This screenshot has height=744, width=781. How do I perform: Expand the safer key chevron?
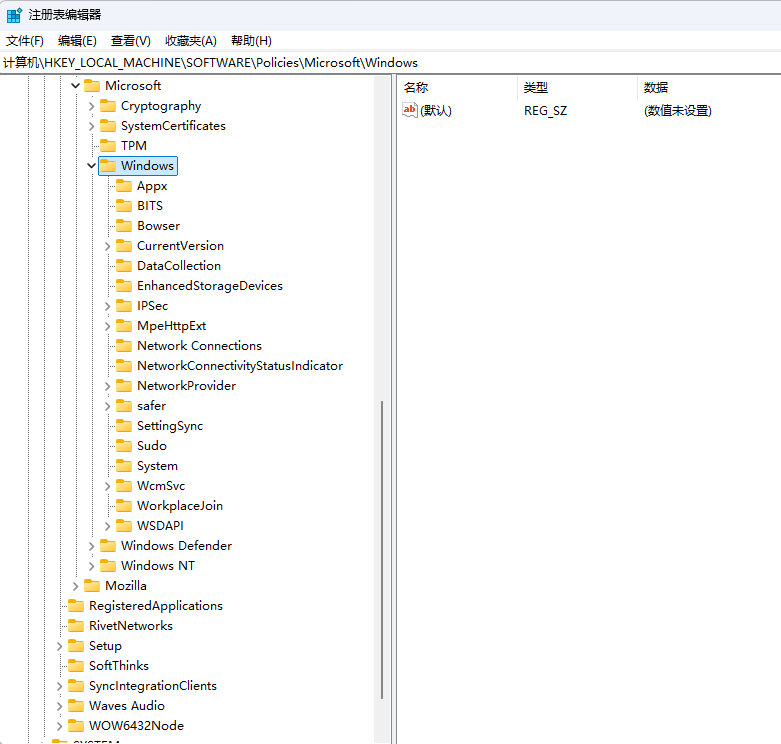(x=107, y=406)
